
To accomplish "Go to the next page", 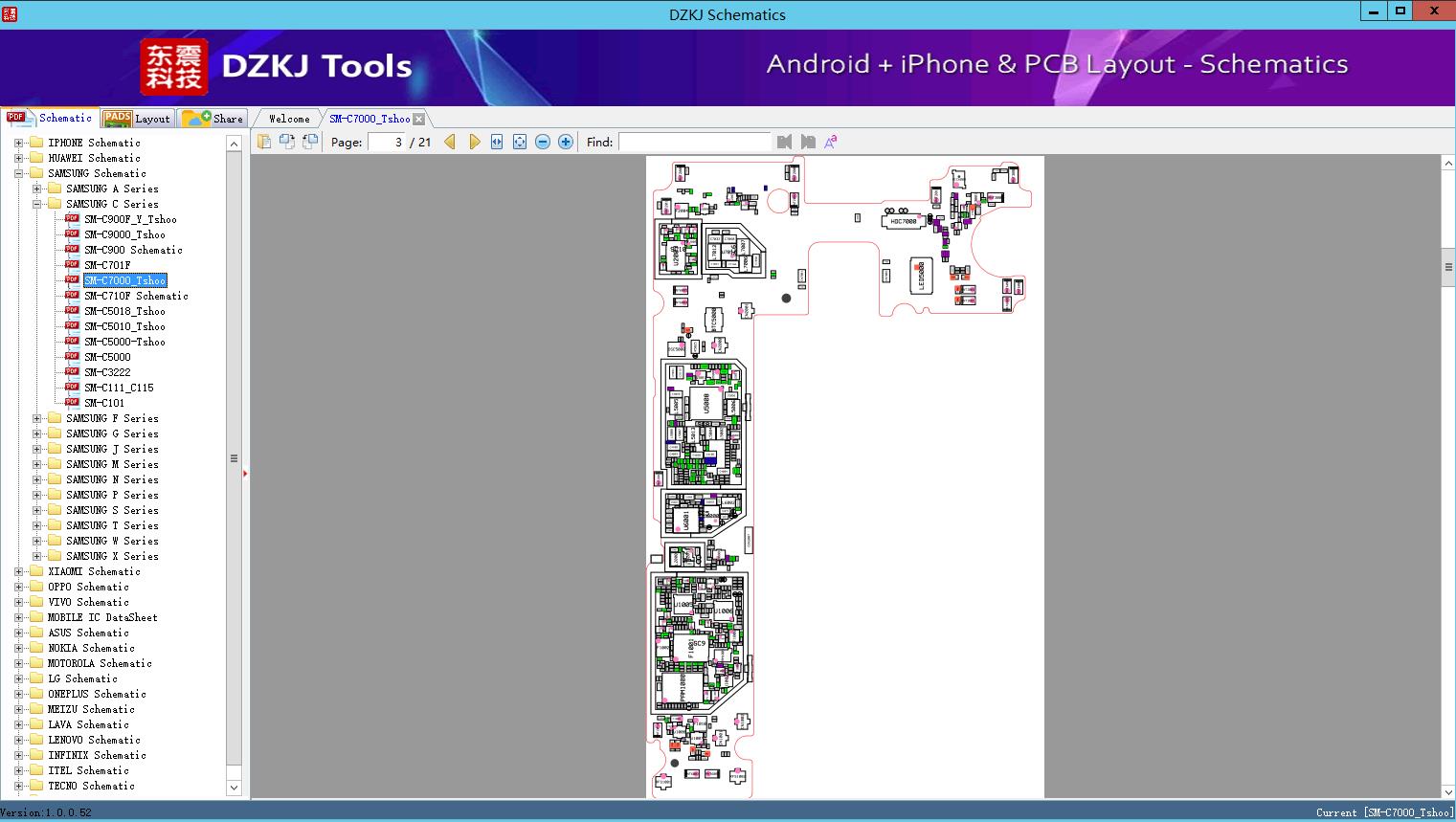I will click(x=474, y=142).
